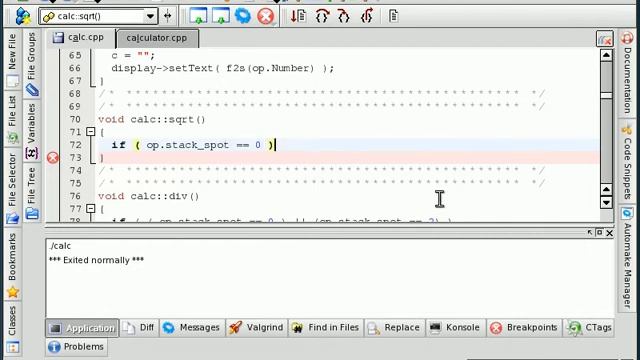
Task: Float the output panel using the arrow icon
Action: 590,232
